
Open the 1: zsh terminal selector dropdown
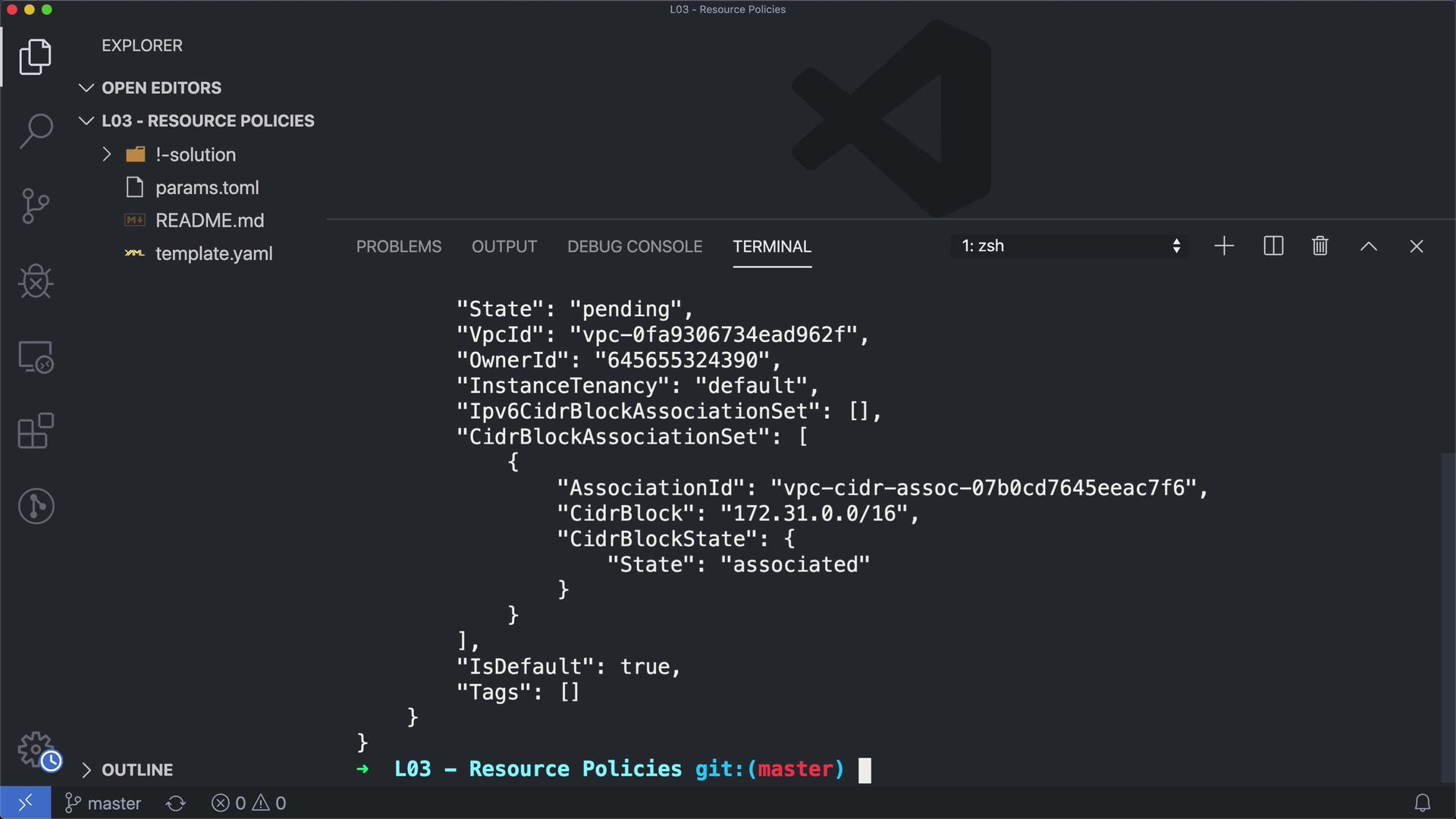(1069, 246)
